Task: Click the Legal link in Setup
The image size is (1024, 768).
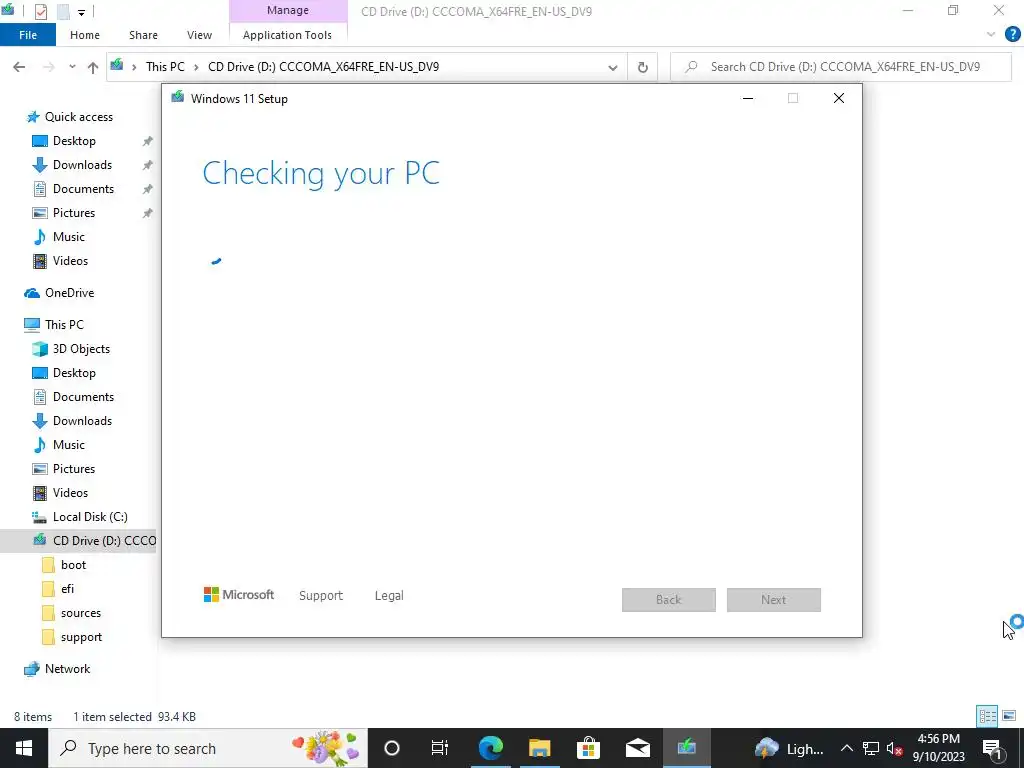Action: [x=389, y=596]
